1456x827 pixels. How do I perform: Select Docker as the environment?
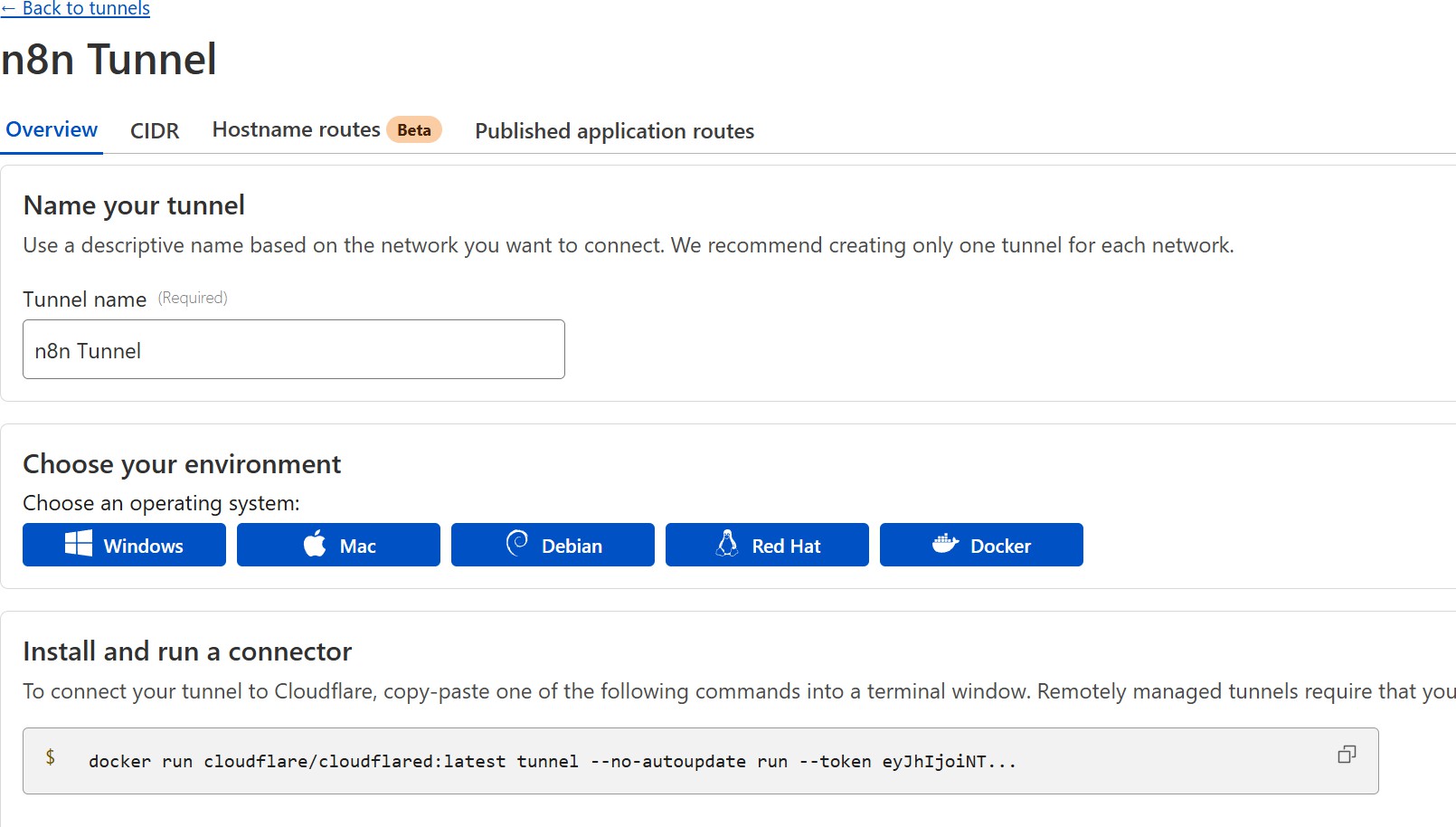click(981, 544)
